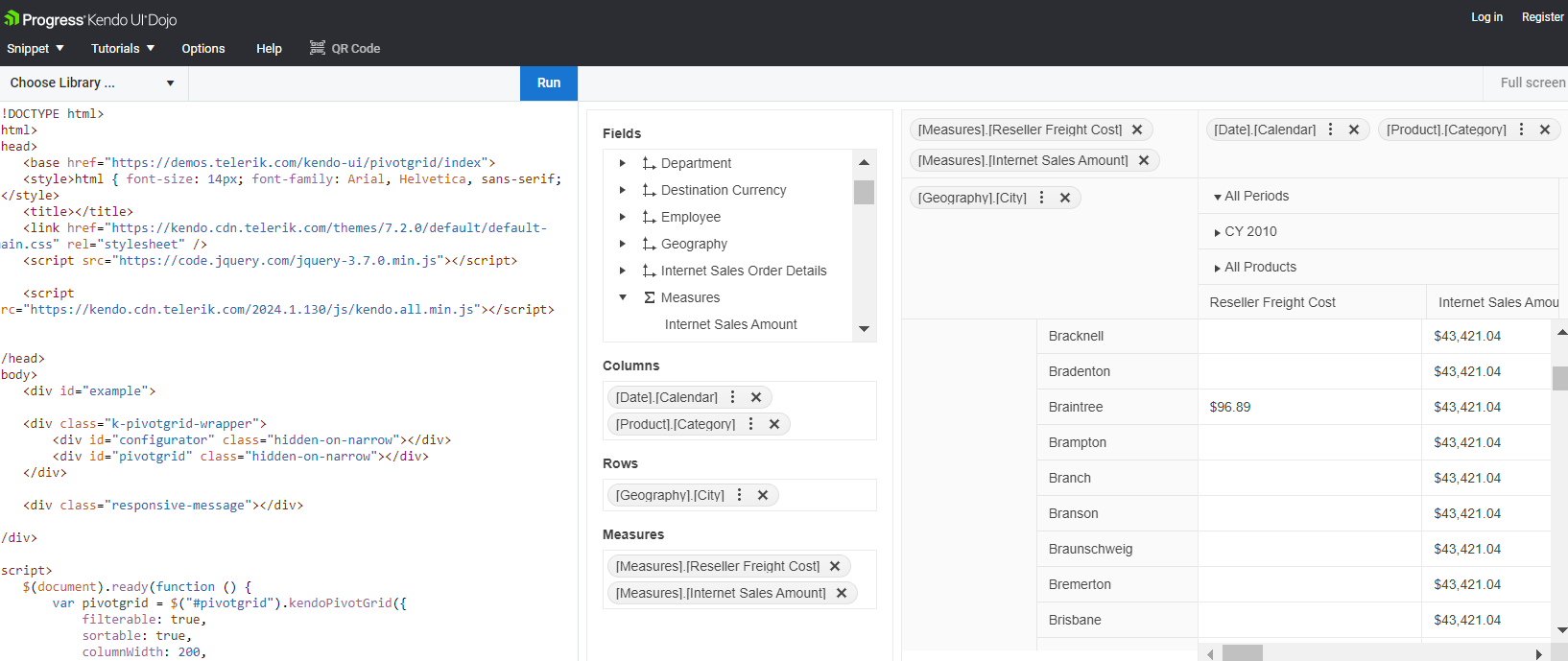Collapse the All Periods column header
The height and width of the screenshot is (661, 1568).
click(x=1218, y=197)
